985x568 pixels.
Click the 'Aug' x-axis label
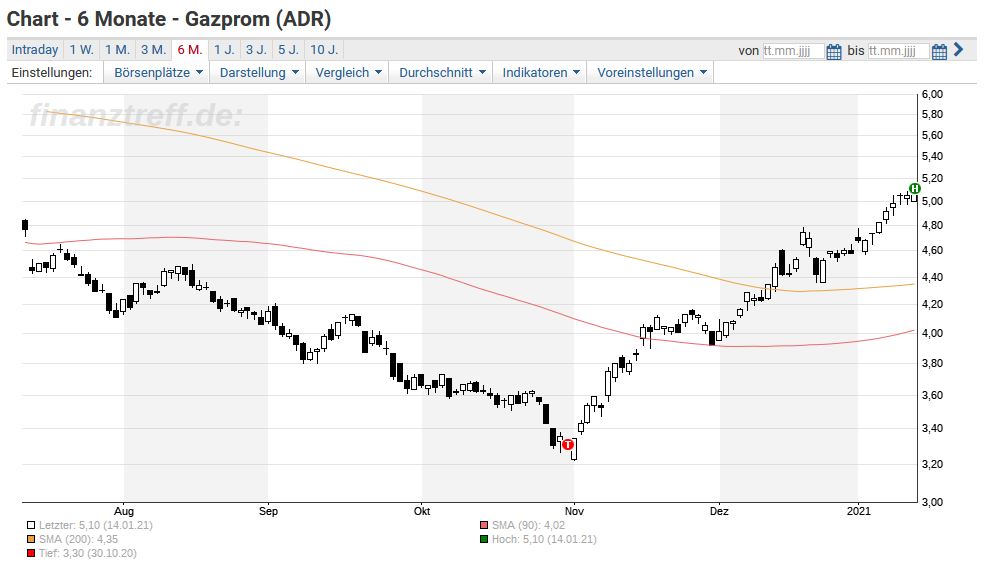pos(124,511)
